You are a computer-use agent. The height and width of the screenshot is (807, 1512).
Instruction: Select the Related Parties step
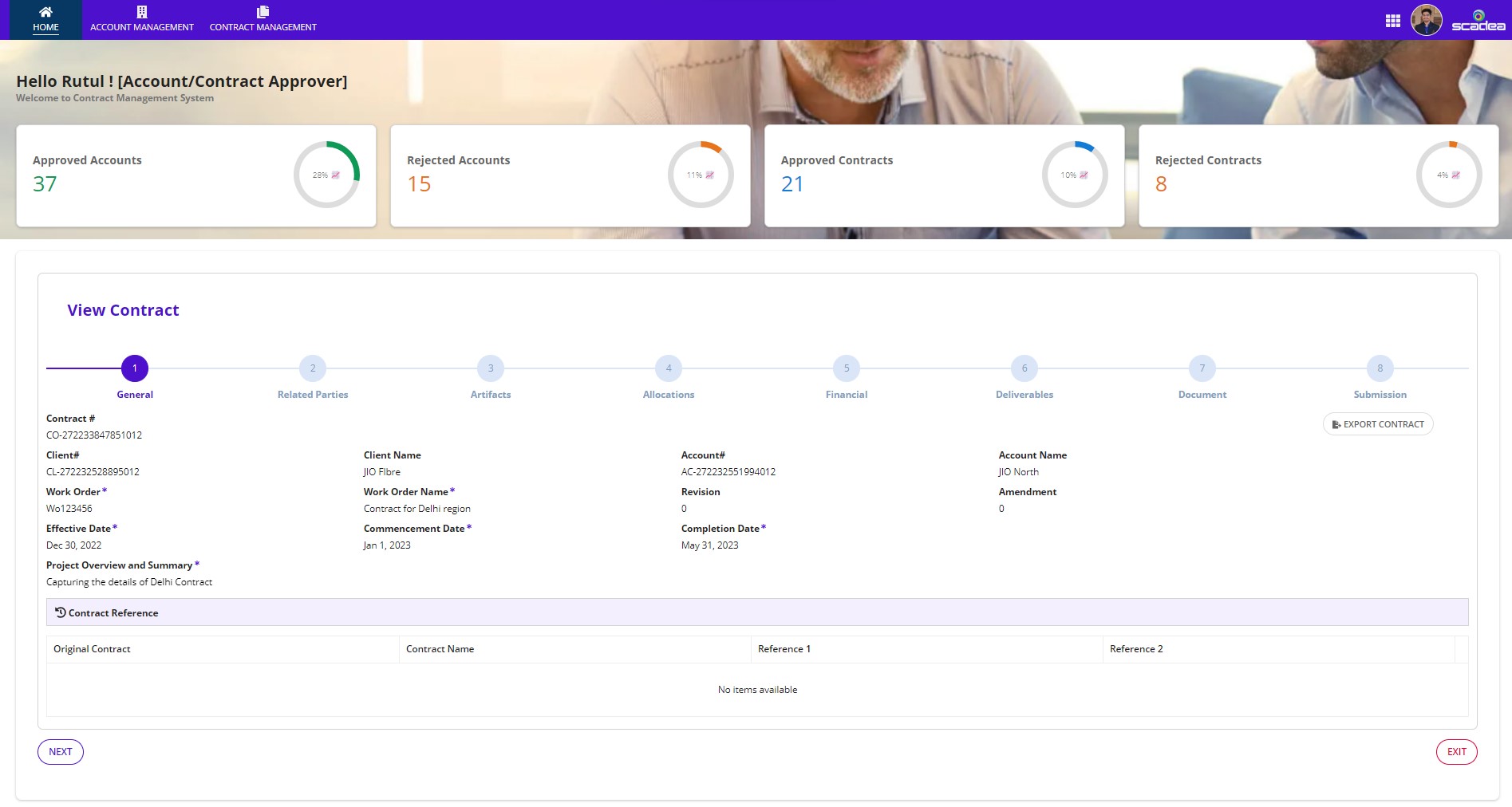coord(312,368)
